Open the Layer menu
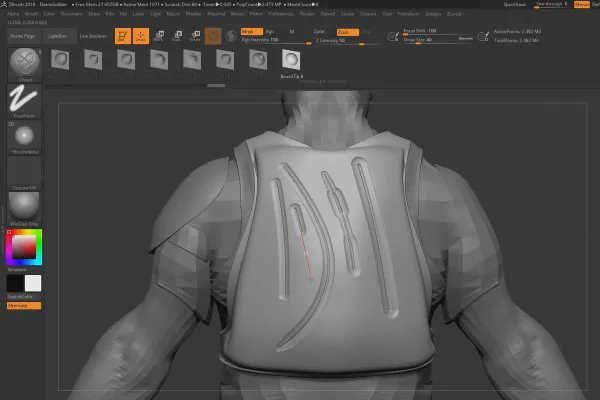The image size is (600, 400). coord(139,14)
